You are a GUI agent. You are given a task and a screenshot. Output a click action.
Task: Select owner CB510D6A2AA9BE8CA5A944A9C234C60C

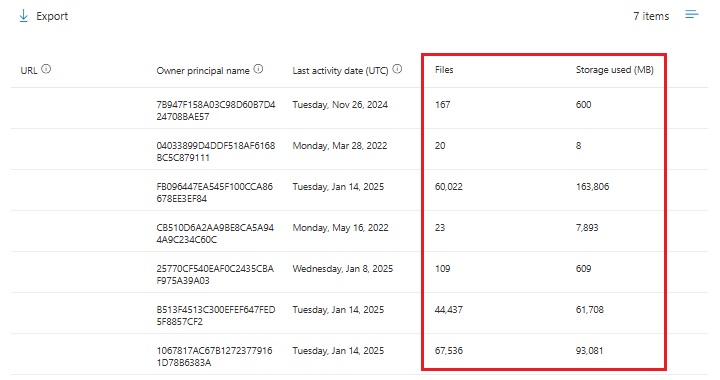tap(215, 234)
